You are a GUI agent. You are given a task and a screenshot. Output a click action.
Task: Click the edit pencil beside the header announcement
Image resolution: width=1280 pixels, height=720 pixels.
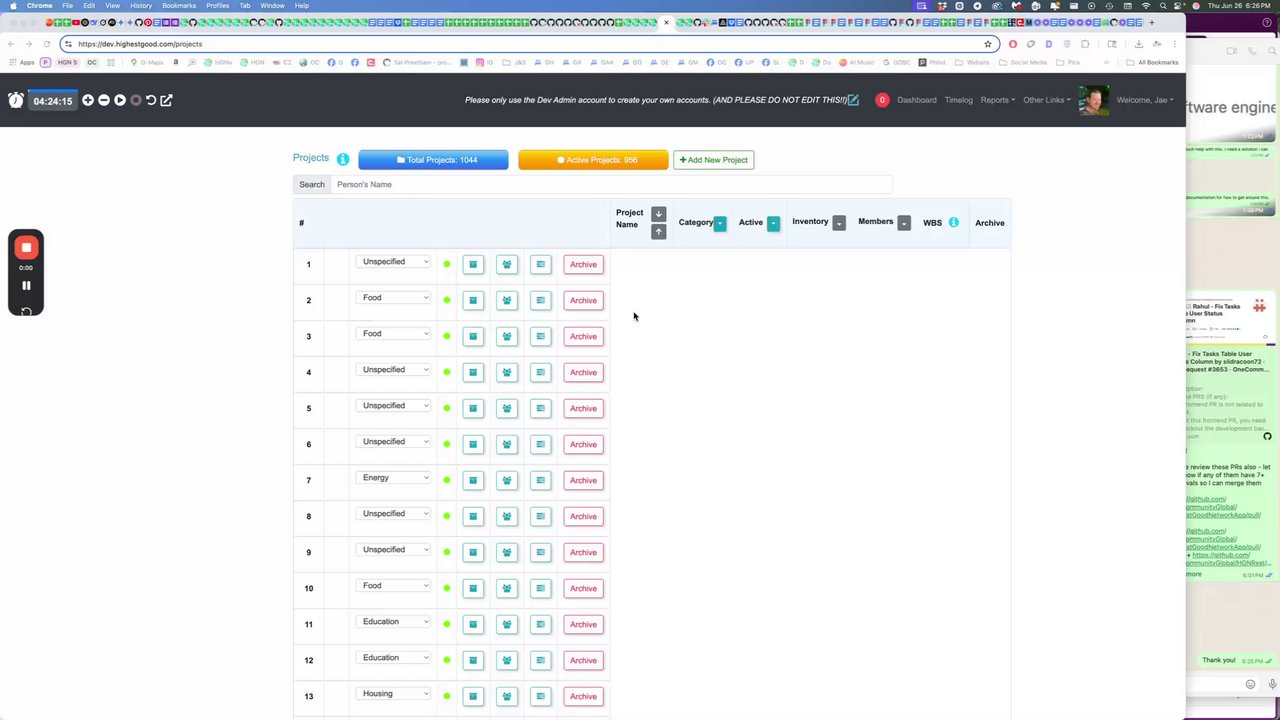pos(853,100)
